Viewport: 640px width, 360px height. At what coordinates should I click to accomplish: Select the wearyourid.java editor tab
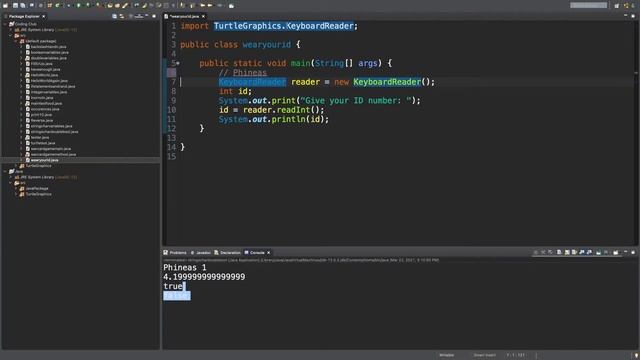click(184, 16)
